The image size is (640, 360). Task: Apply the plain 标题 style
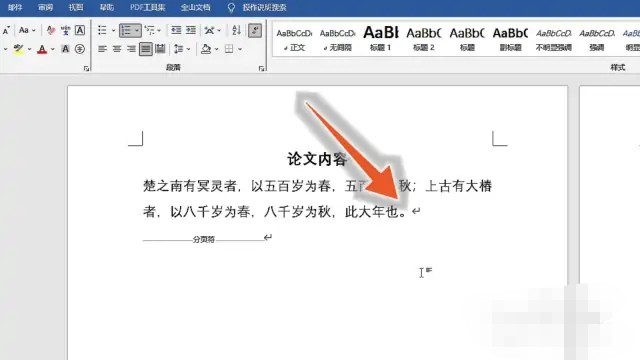point(467,40)
